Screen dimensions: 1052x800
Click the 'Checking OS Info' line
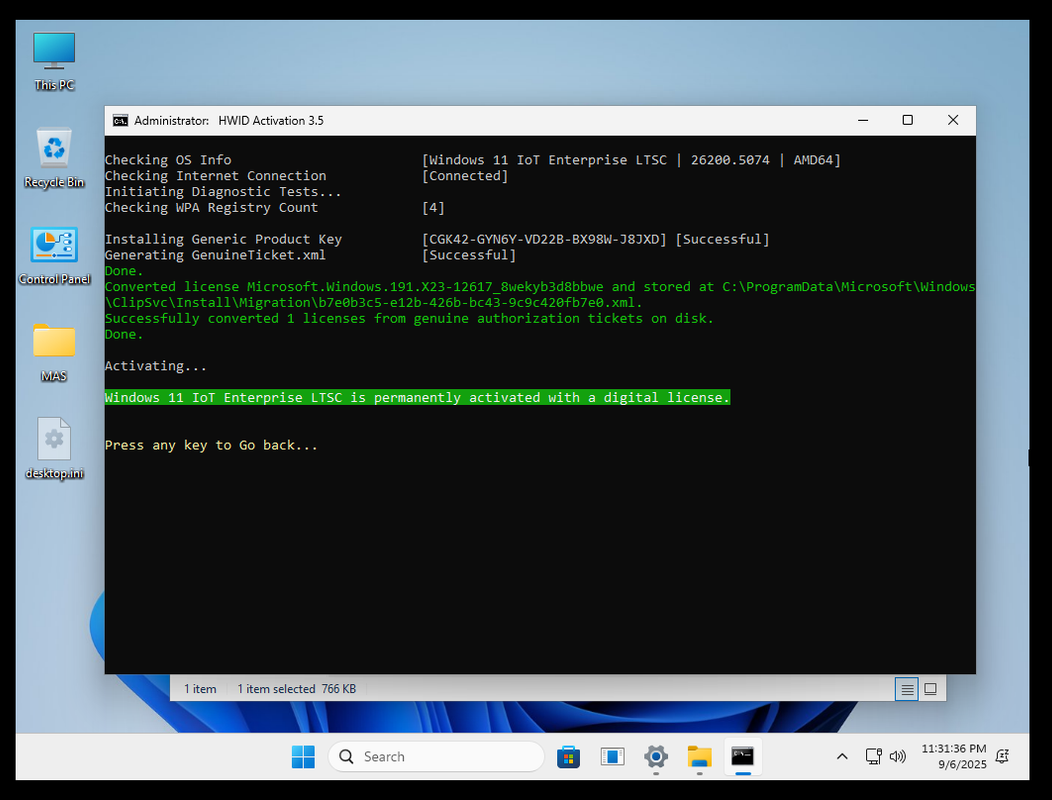tap(168, 160)
